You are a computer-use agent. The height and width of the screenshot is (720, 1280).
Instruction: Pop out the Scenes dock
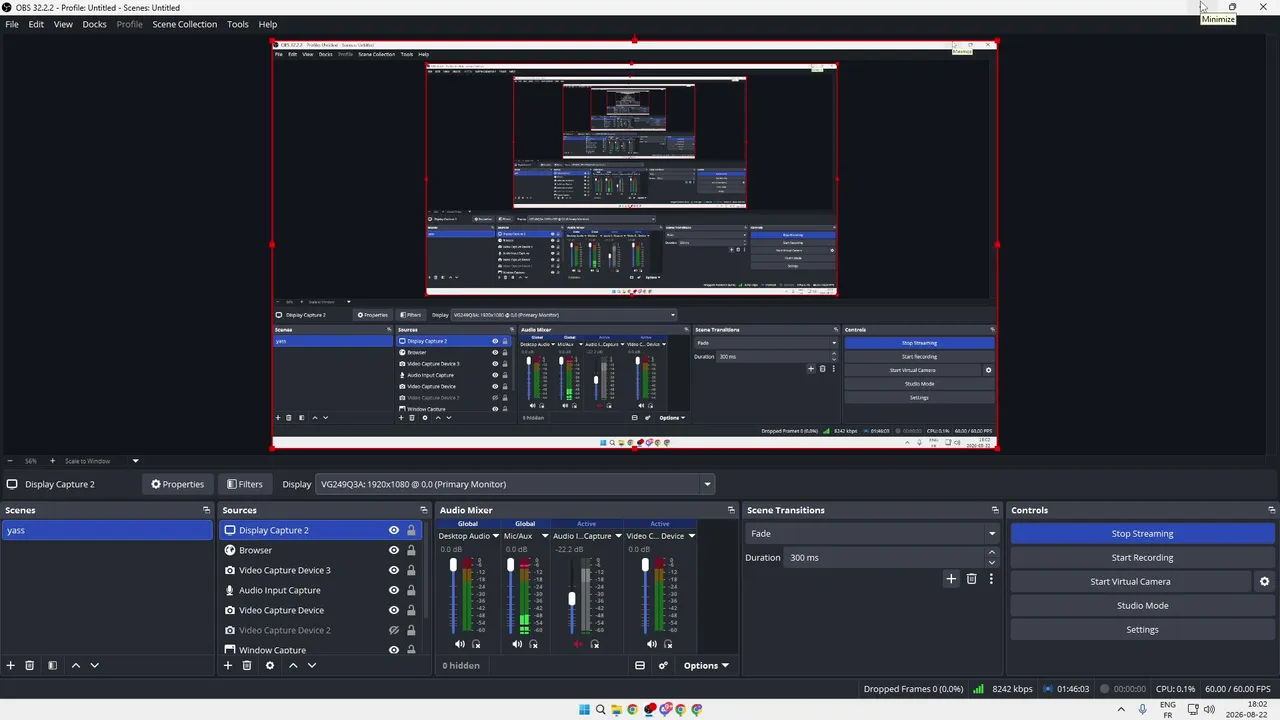(x=206, y=510)
